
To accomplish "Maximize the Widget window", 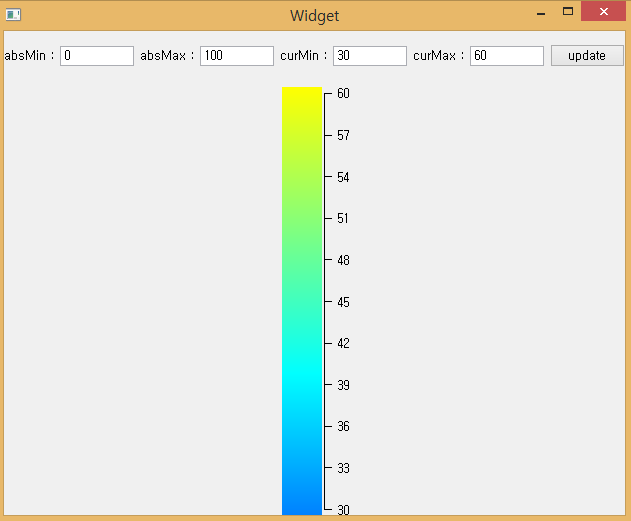I will click(568, 11).
